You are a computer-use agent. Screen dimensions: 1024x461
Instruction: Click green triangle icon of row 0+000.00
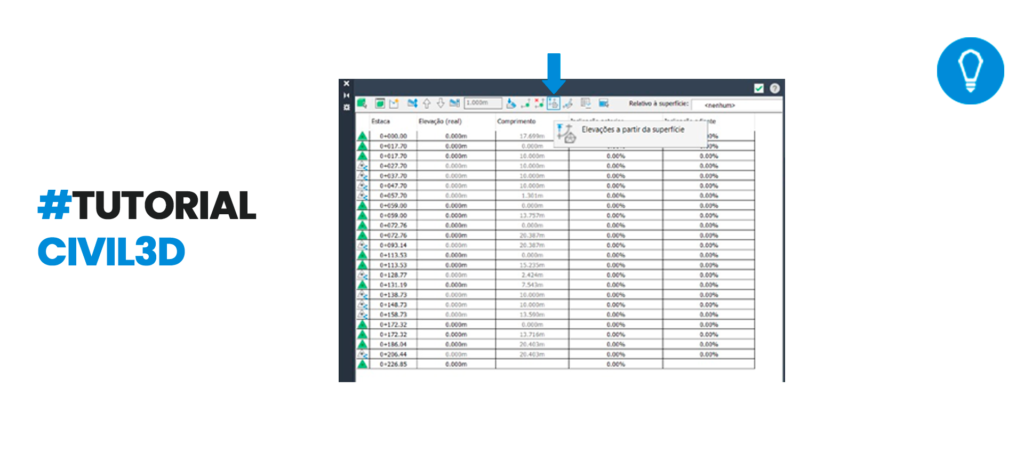[362, 136]
